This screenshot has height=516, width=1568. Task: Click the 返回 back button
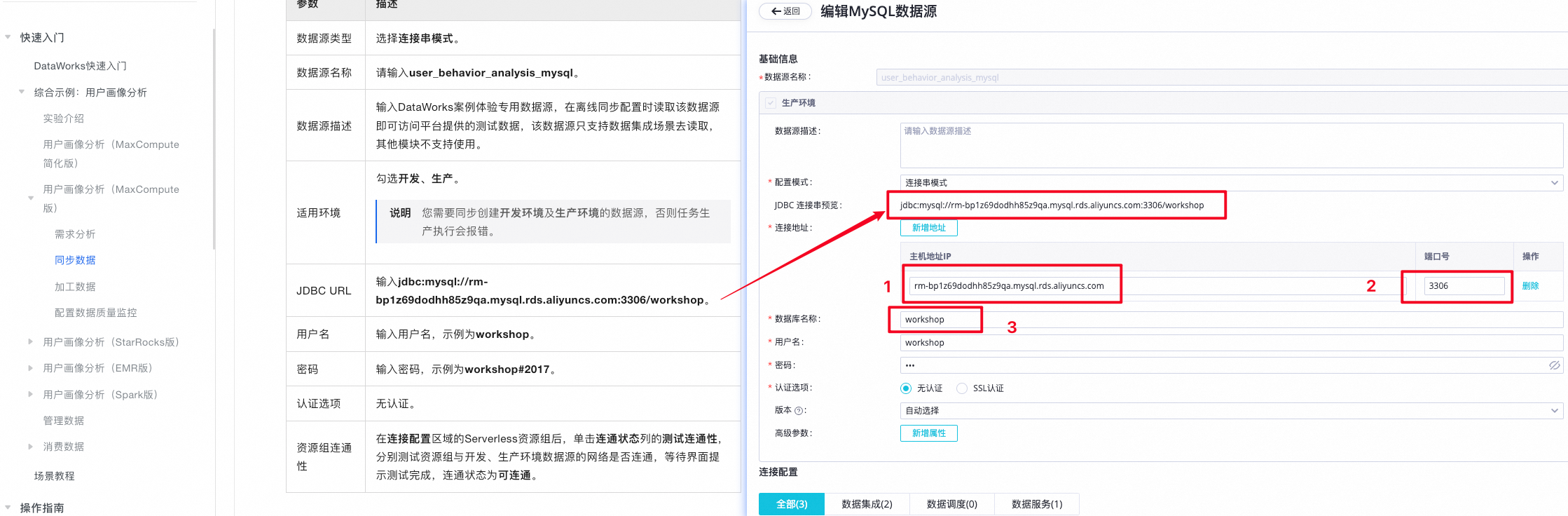(785, 11)
